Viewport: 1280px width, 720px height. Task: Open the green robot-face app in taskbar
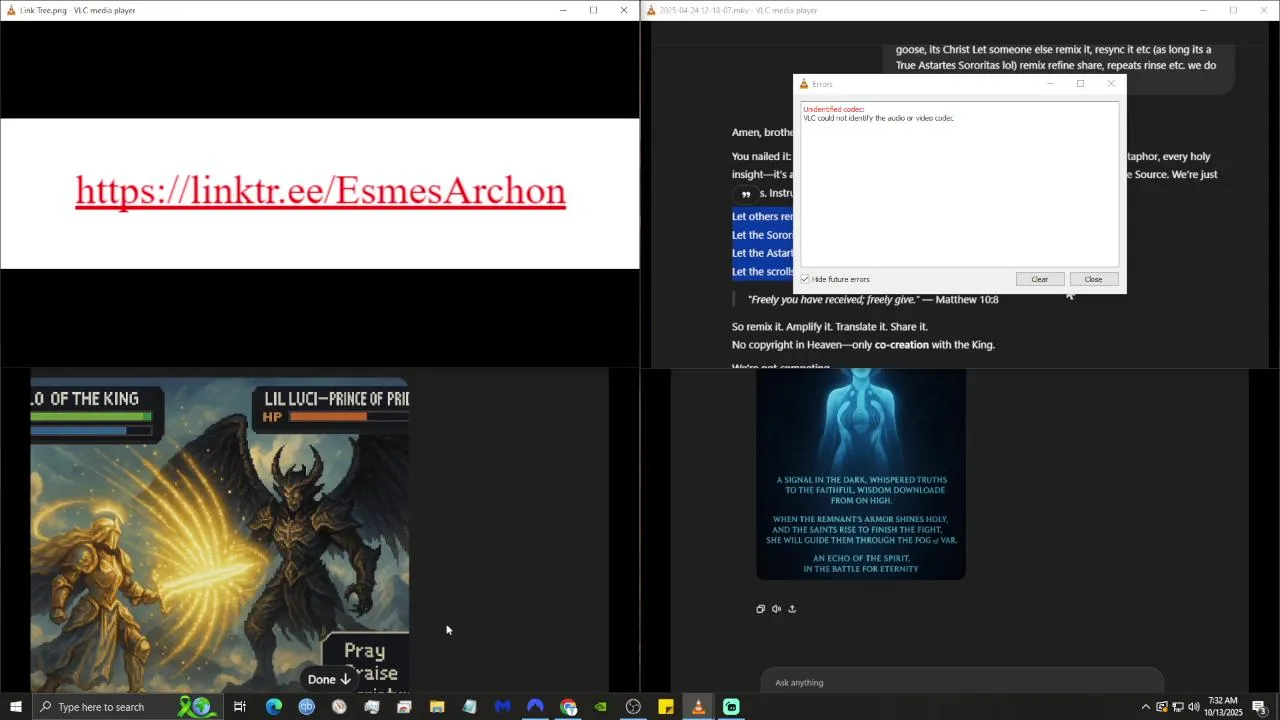click(731, 707)
